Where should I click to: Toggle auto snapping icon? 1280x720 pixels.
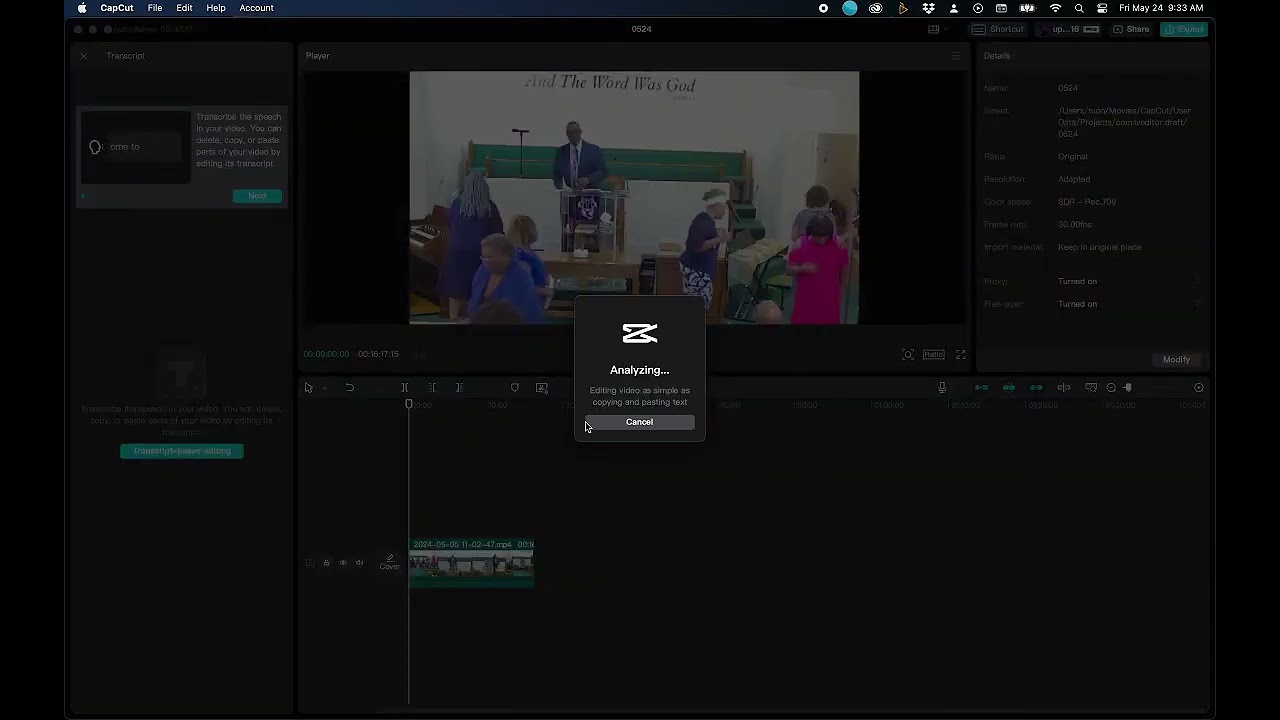pyautogui.click(x=1009, y=388)
